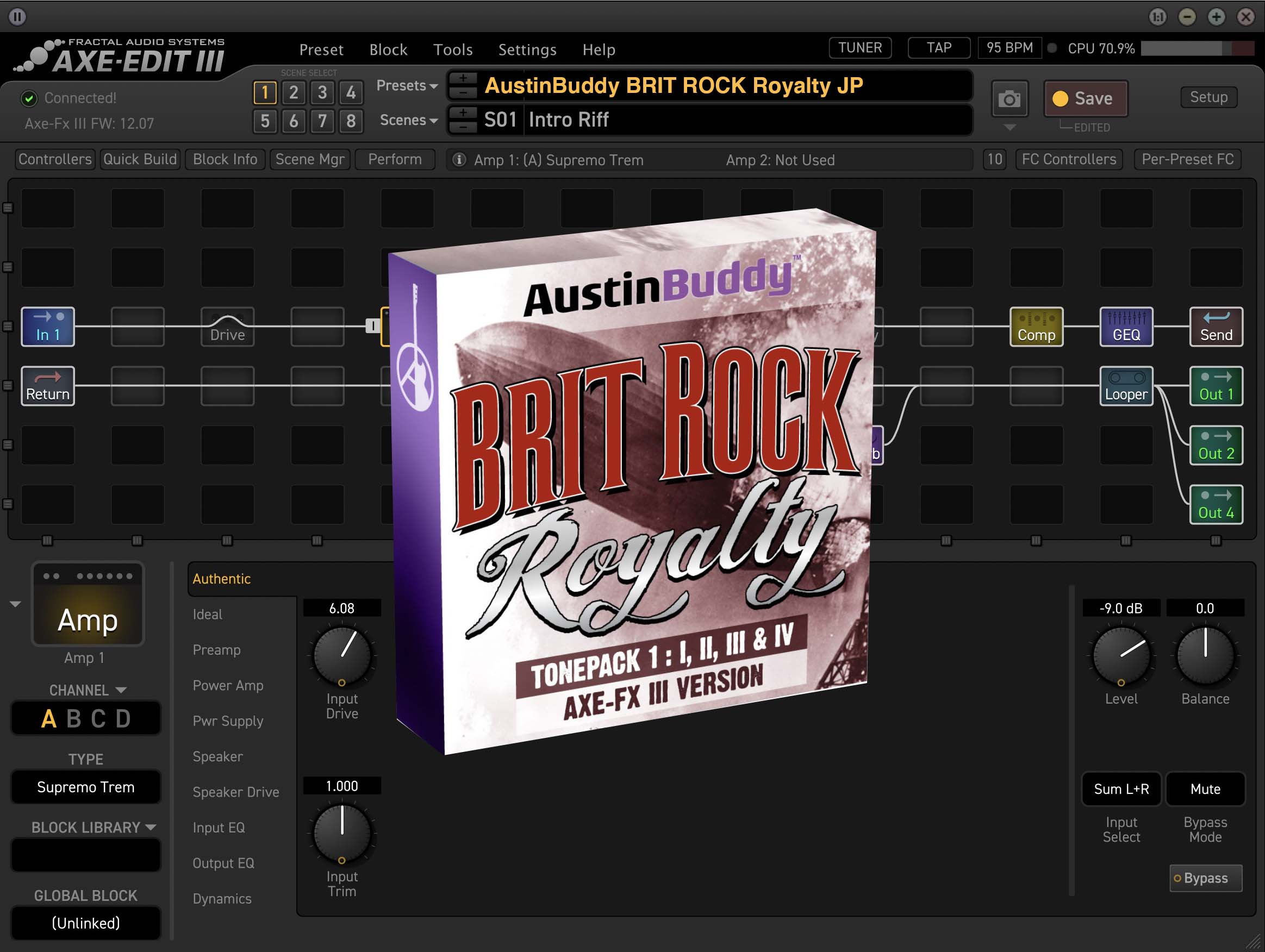Click the TAP tempo button
The image size is (1265, 952).
(939, 47)
